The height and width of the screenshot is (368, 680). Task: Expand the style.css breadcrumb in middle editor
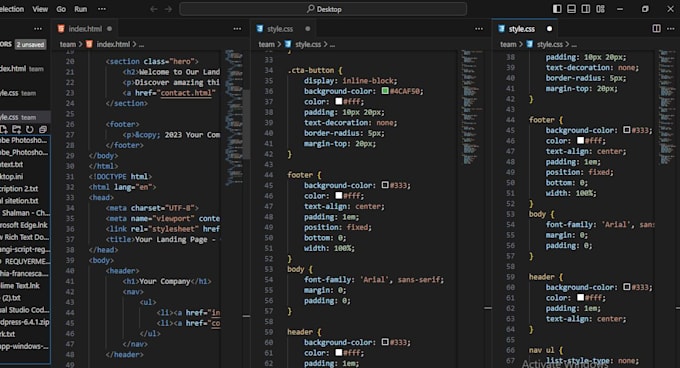pyautogui.click(x=308, y=44)
